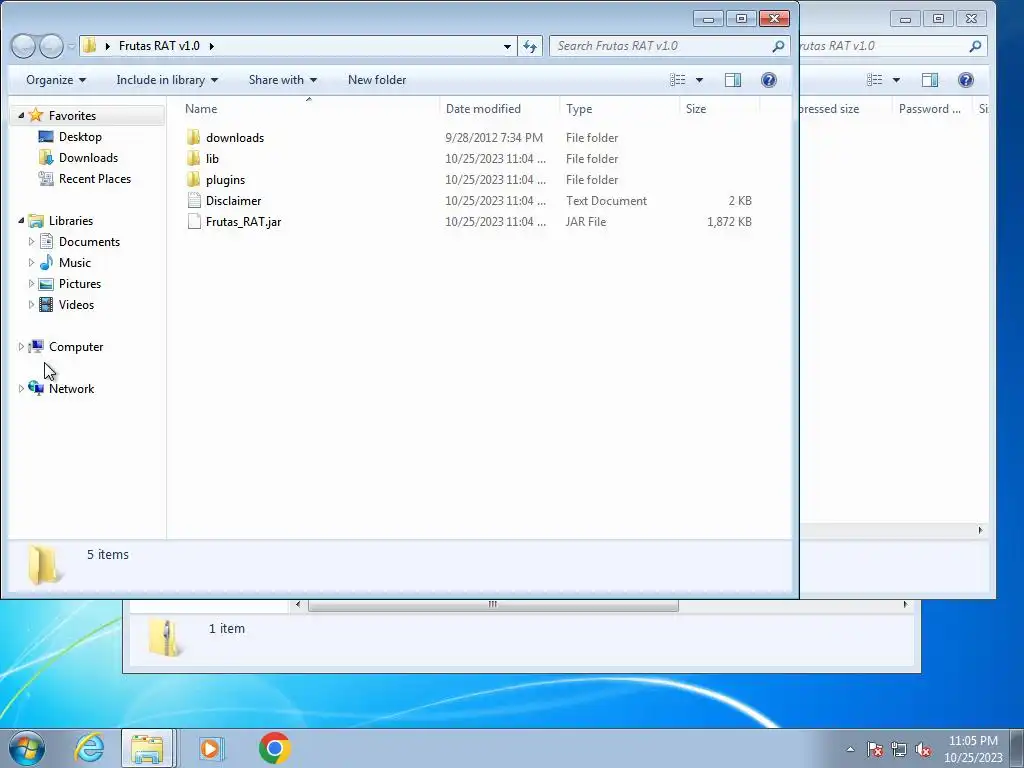Open File Explorer taskbar button

[147, 748]
